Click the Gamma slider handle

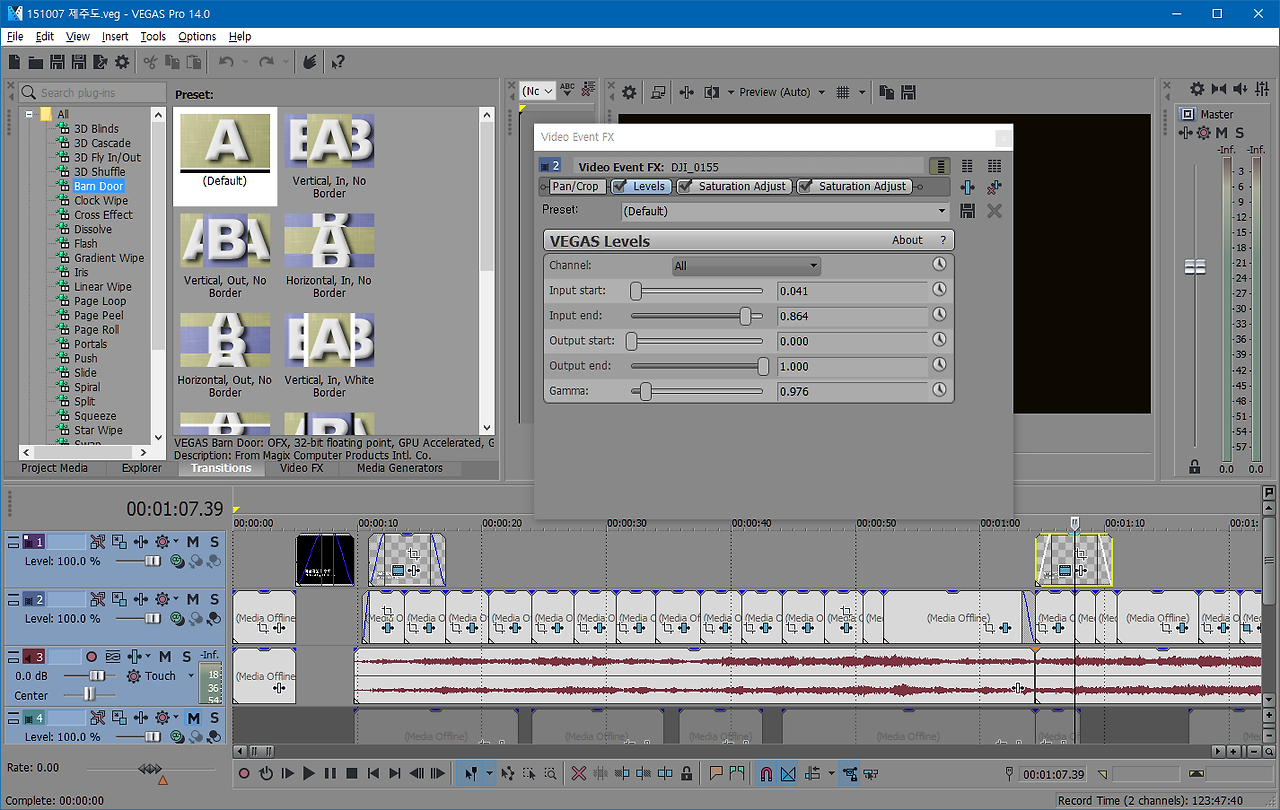click(646, 391)
